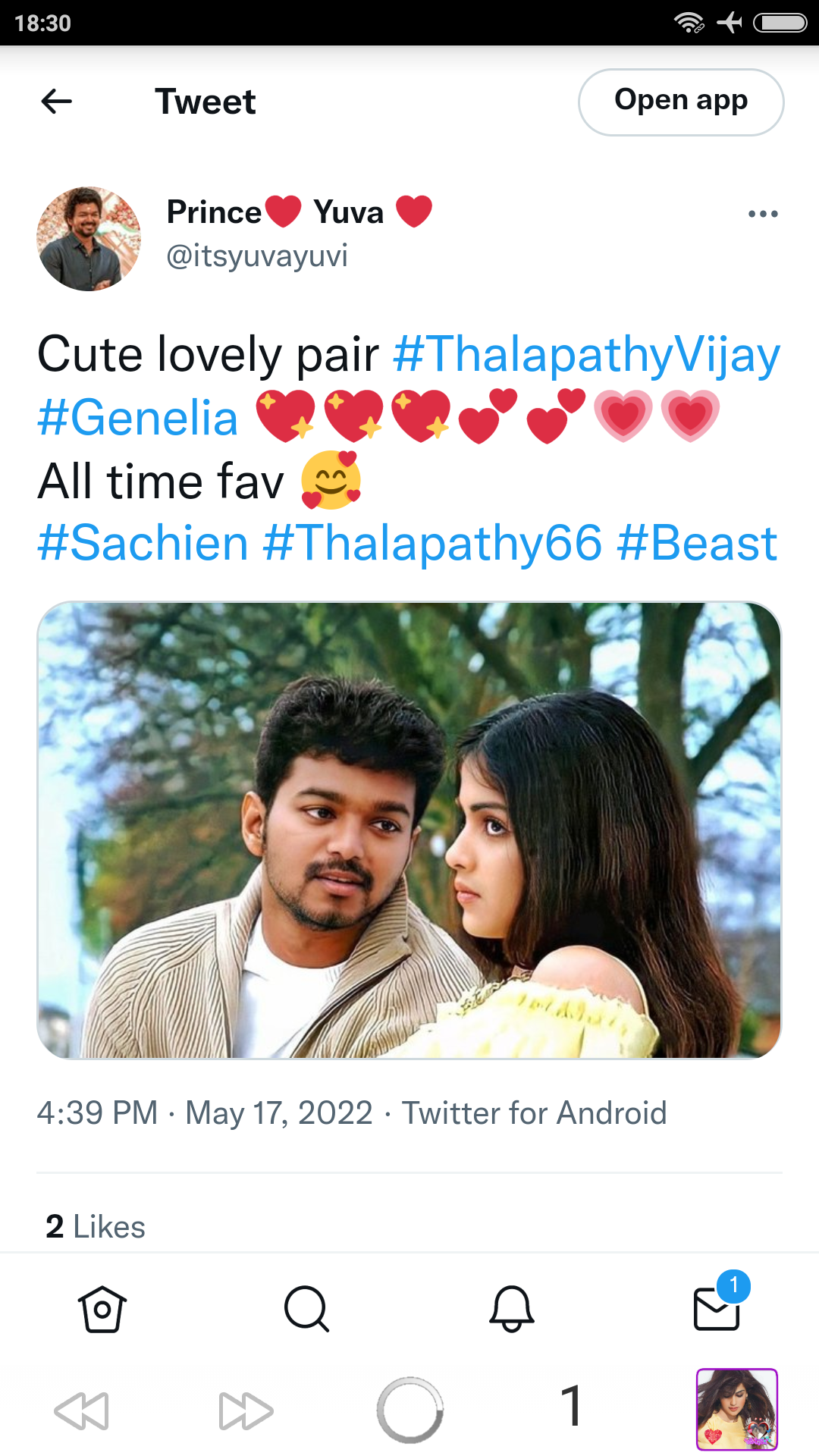Image resolution: width=819 pixels, height=1456 pixels.
Task: Tap the Home icon in the bottom navigation
Action: point(102,1309)
